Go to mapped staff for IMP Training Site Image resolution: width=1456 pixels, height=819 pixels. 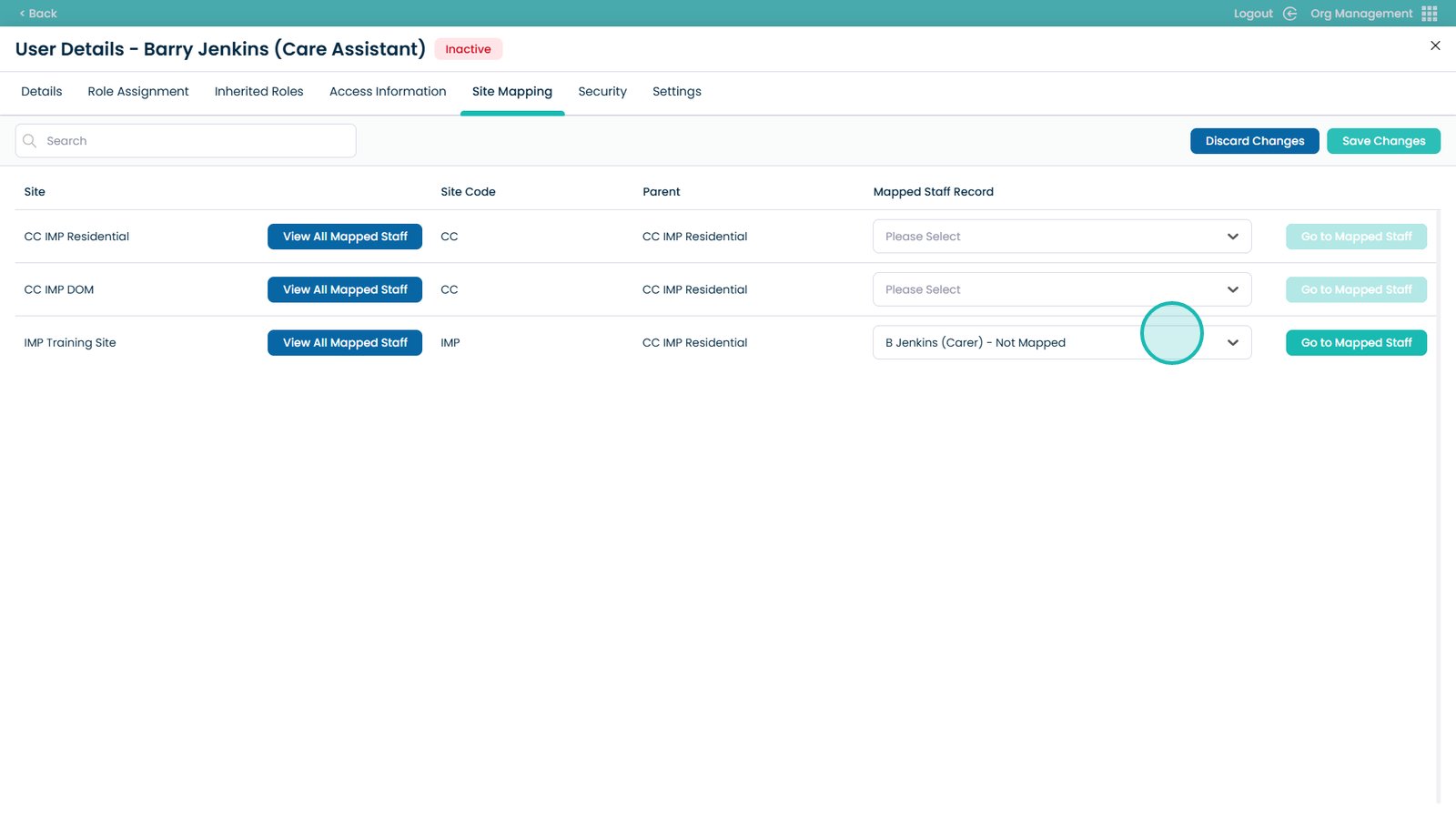click(1355, 343)
